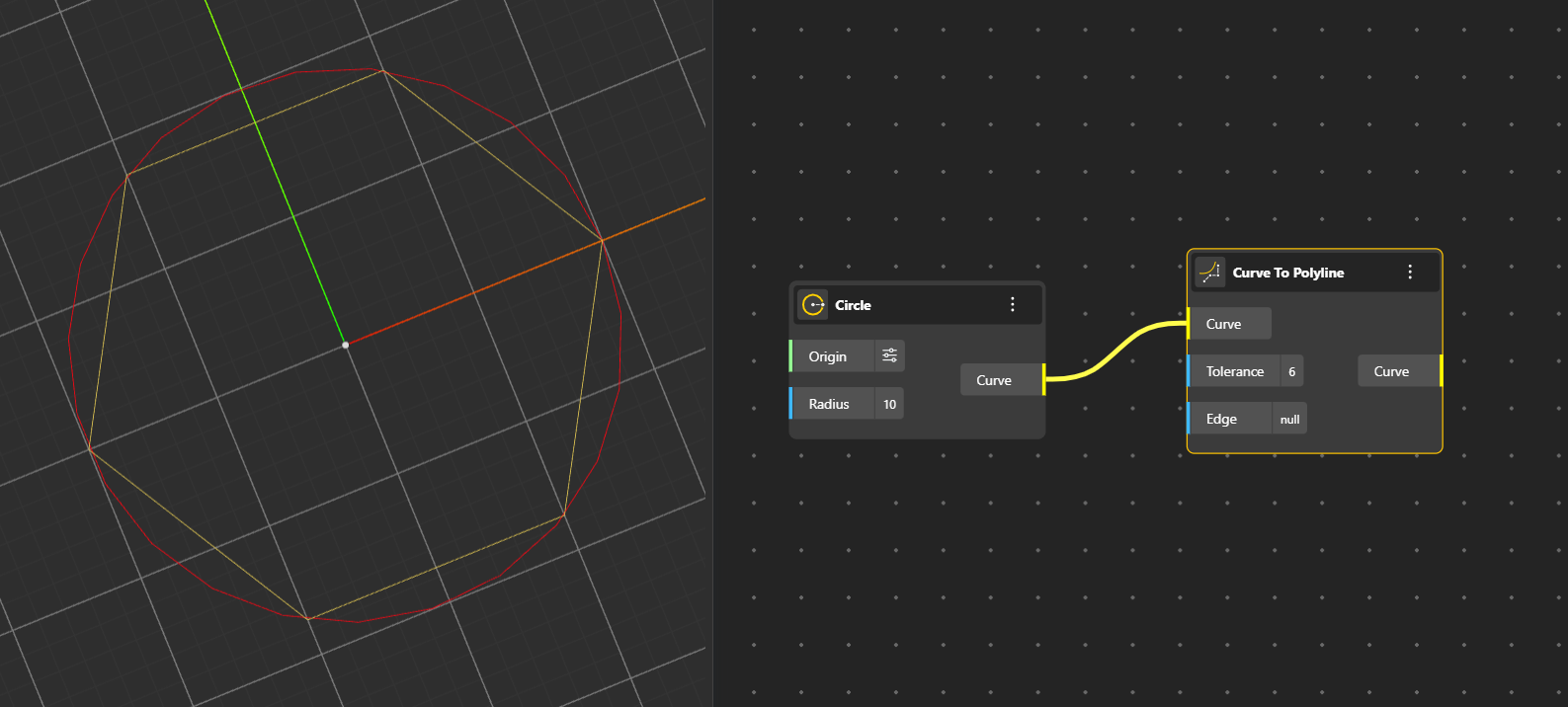This screenshot has width=1568, height=707.
Task: Open the Circle node's three-dot menu
Action: tap(1013, 305)
